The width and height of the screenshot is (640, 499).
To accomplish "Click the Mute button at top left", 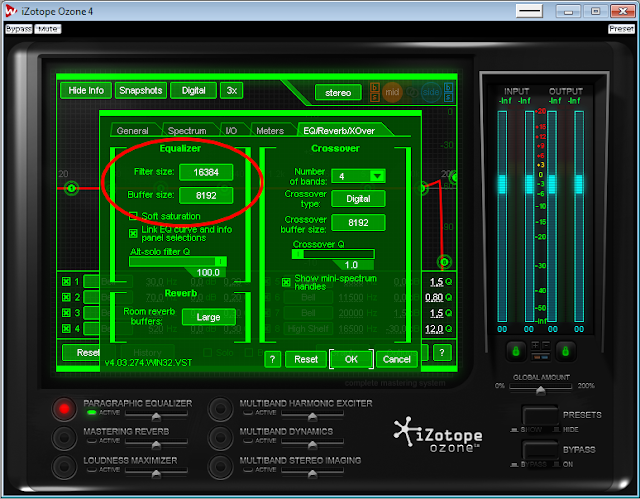I will pos(48,29).
